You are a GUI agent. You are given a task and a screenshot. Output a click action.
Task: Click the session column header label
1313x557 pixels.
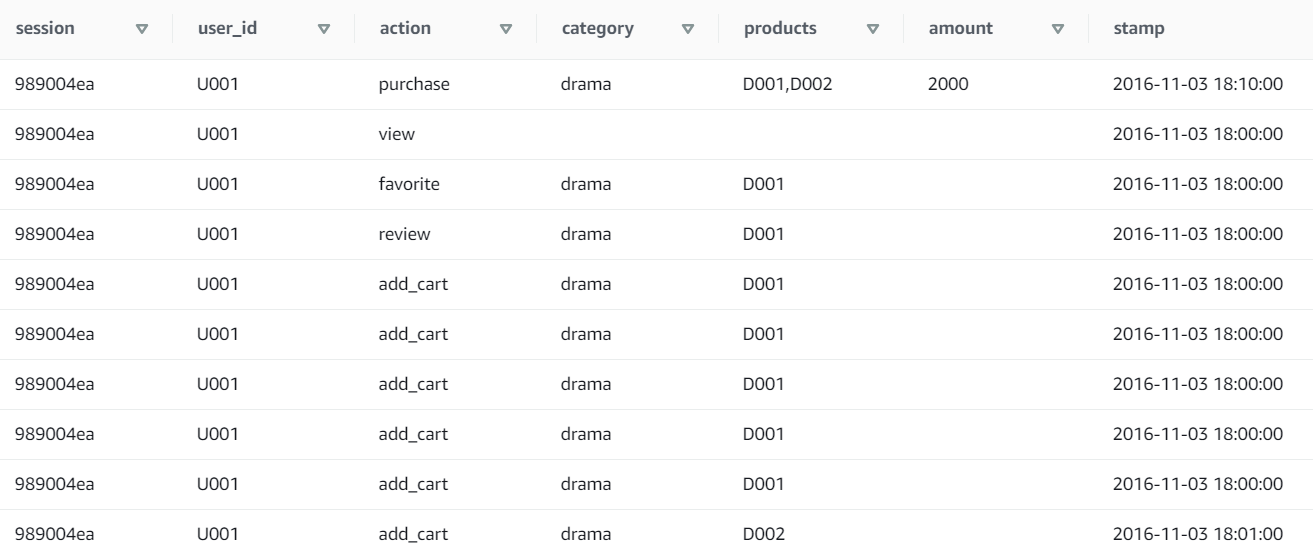(45, 29)
